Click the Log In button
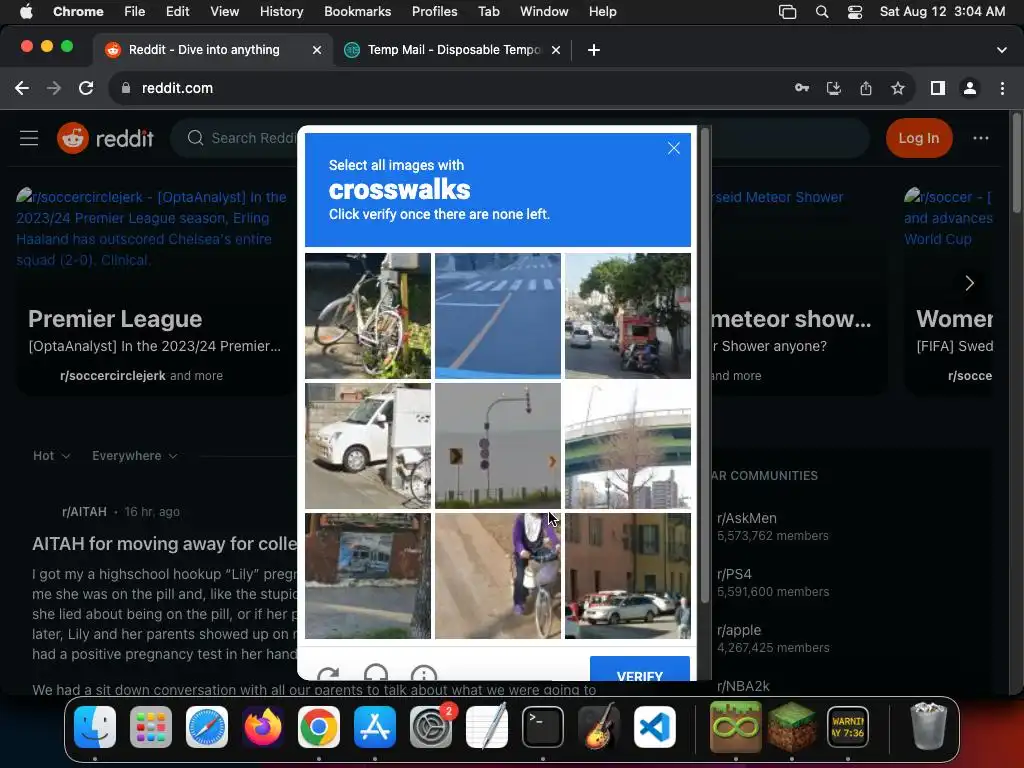 pos(918,138)
